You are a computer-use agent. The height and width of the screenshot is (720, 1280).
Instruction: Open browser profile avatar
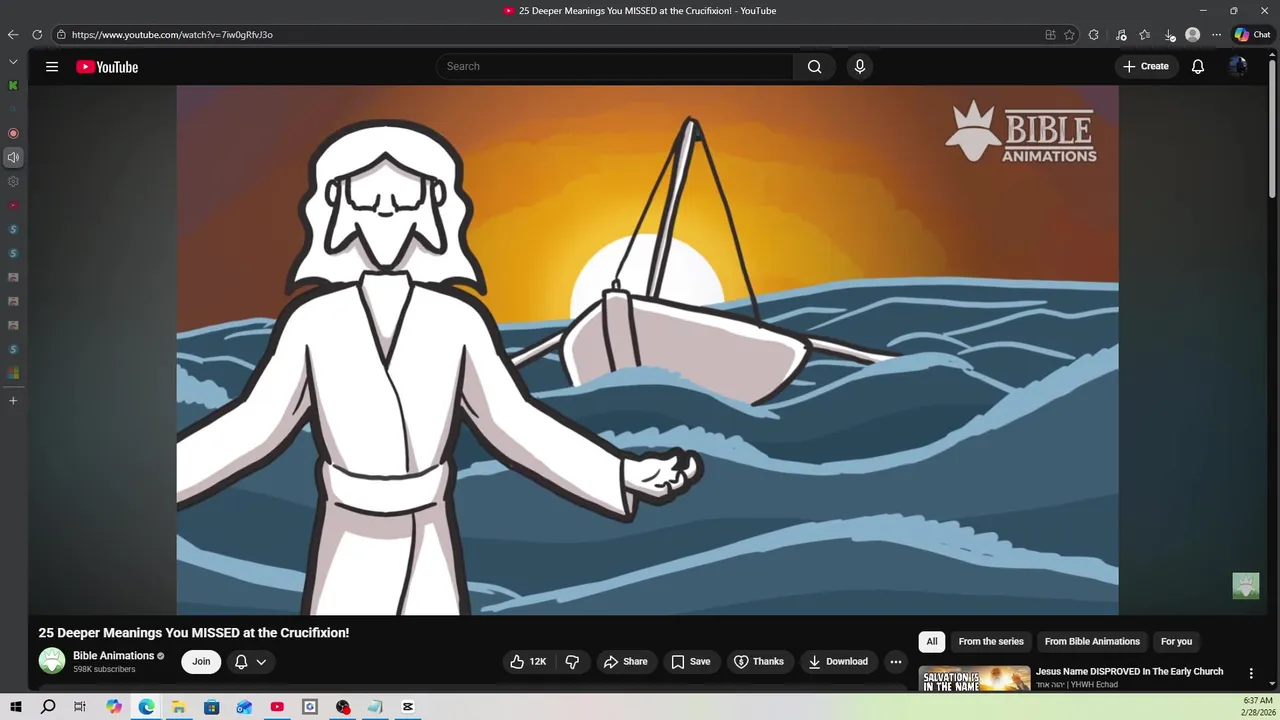click(x=1192, y=35)
